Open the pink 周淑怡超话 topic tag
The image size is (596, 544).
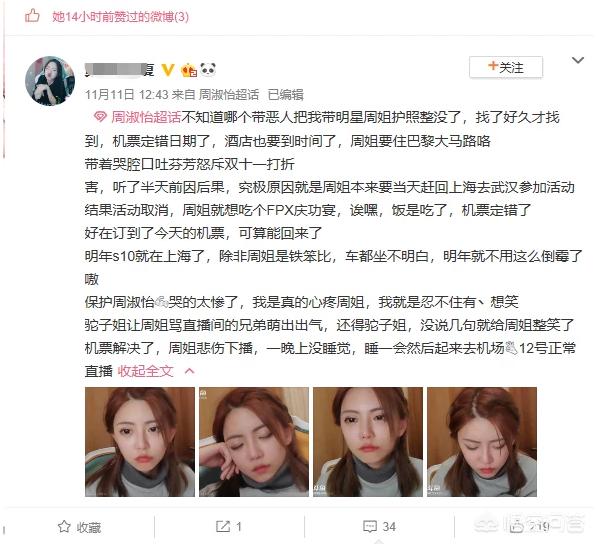pyautogui.click(x=146, y=117)
